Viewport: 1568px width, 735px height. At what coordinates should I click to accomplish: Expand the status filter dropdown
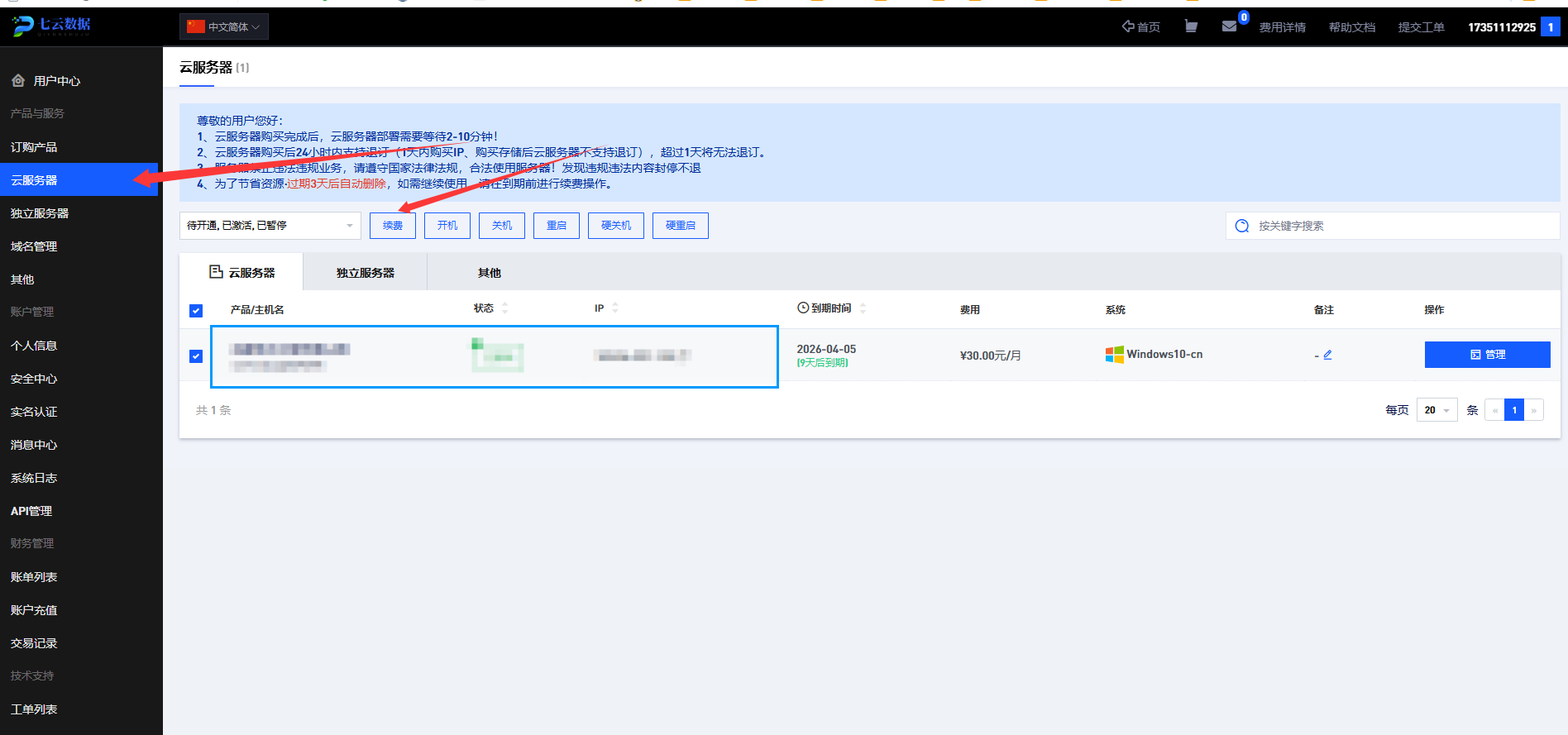coord(270,226)
